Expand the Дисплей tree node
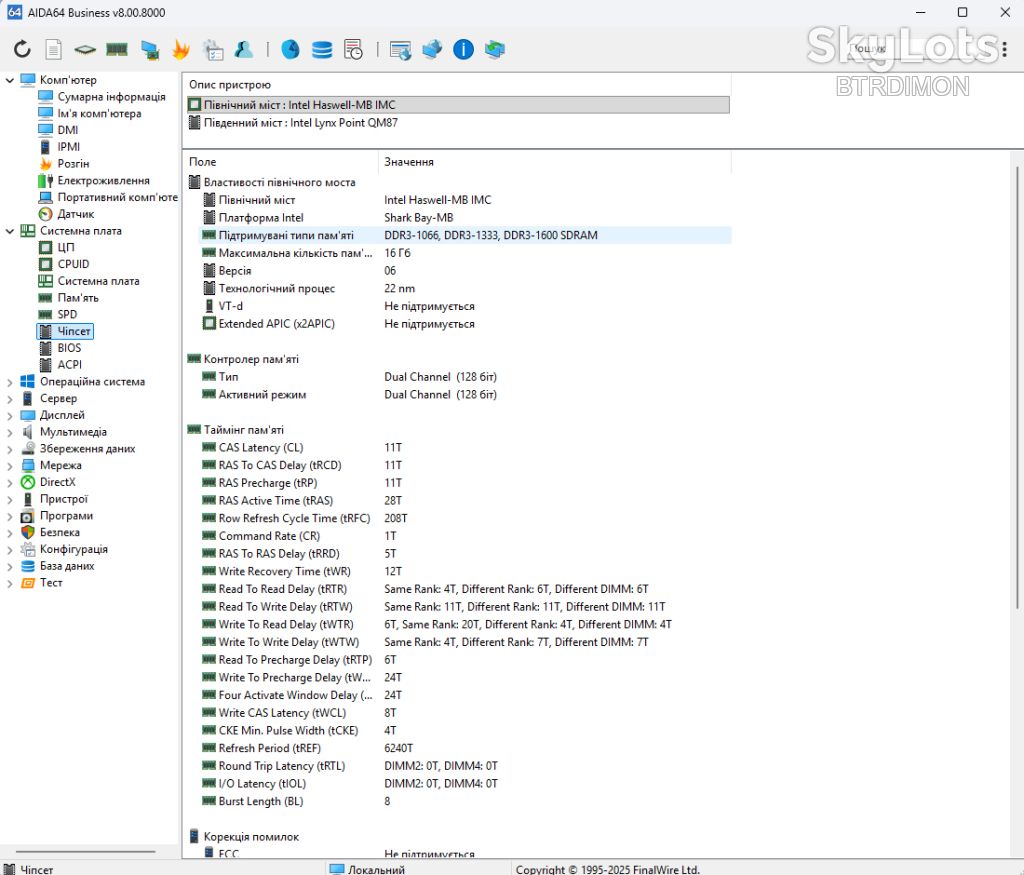This screenshot has height=875, width=1024. (x=10, y=415)
